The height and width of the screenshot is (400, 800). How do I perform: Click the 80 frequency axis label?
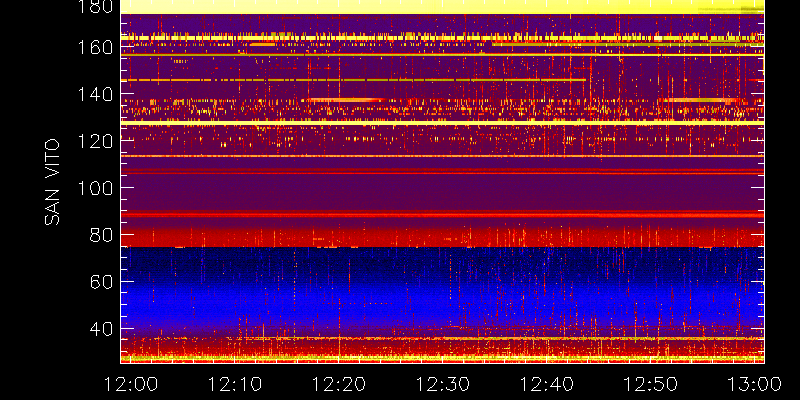point(101,235)
